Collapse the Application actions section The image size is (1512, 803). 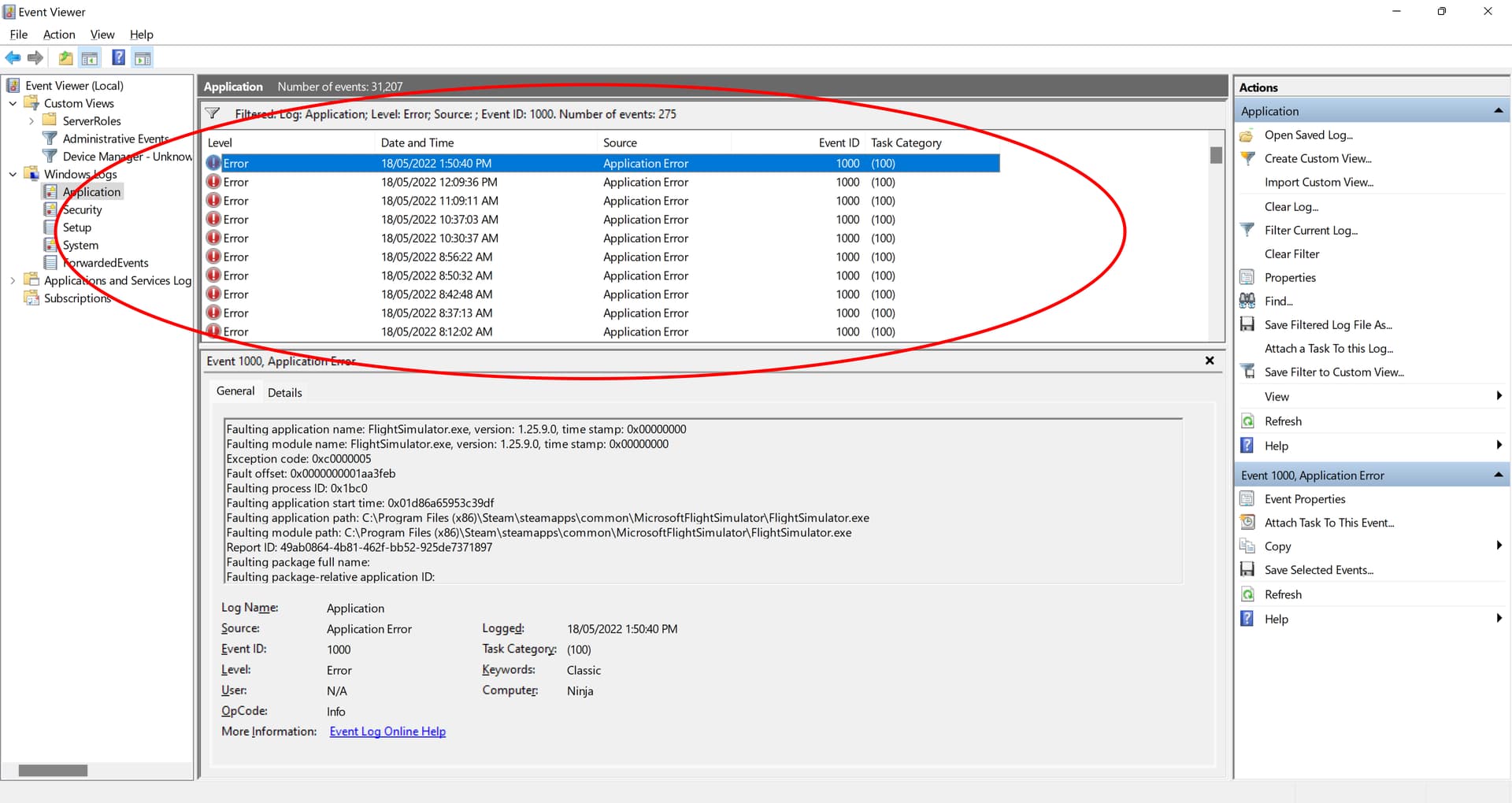[x=1498, y=111]
